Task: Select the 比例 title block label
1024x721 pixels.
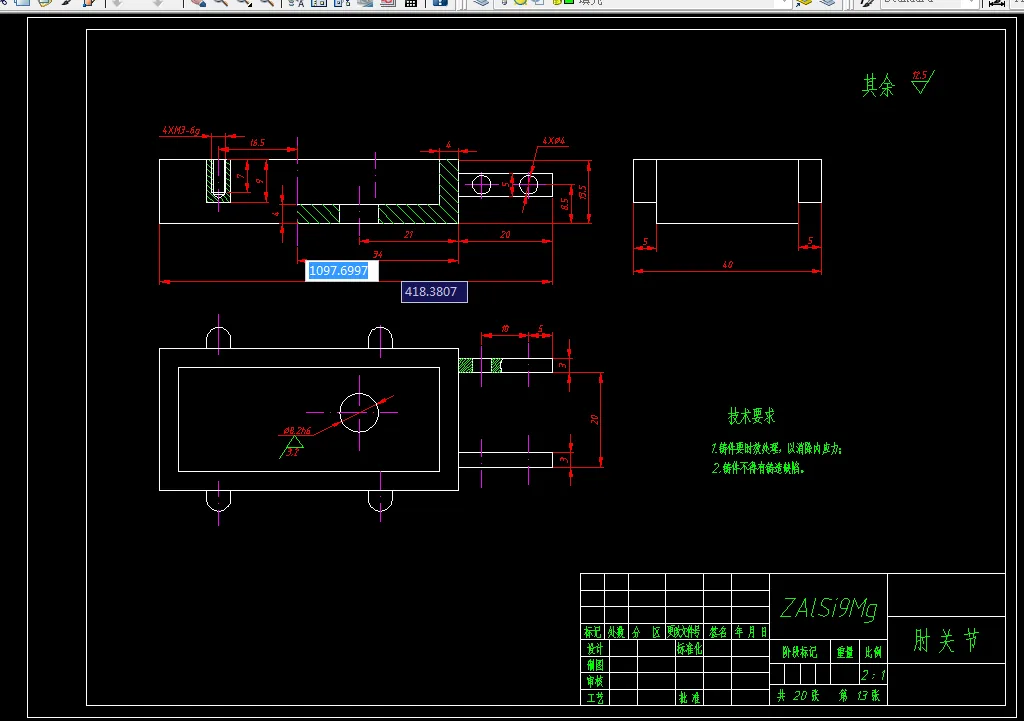Action: (x=873, y=652)
